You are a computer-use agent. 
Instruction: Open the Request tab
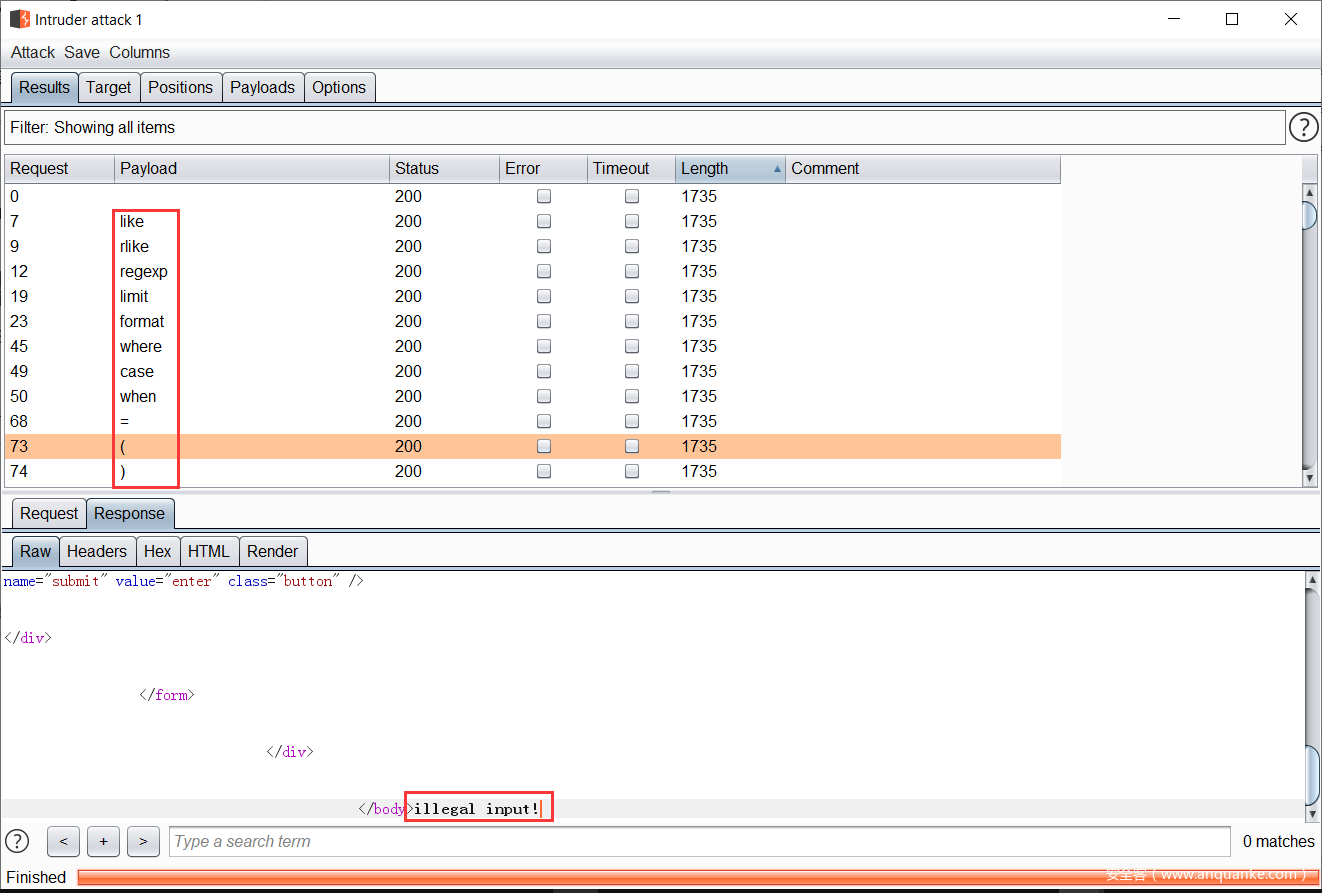click(x=49, y=513)
